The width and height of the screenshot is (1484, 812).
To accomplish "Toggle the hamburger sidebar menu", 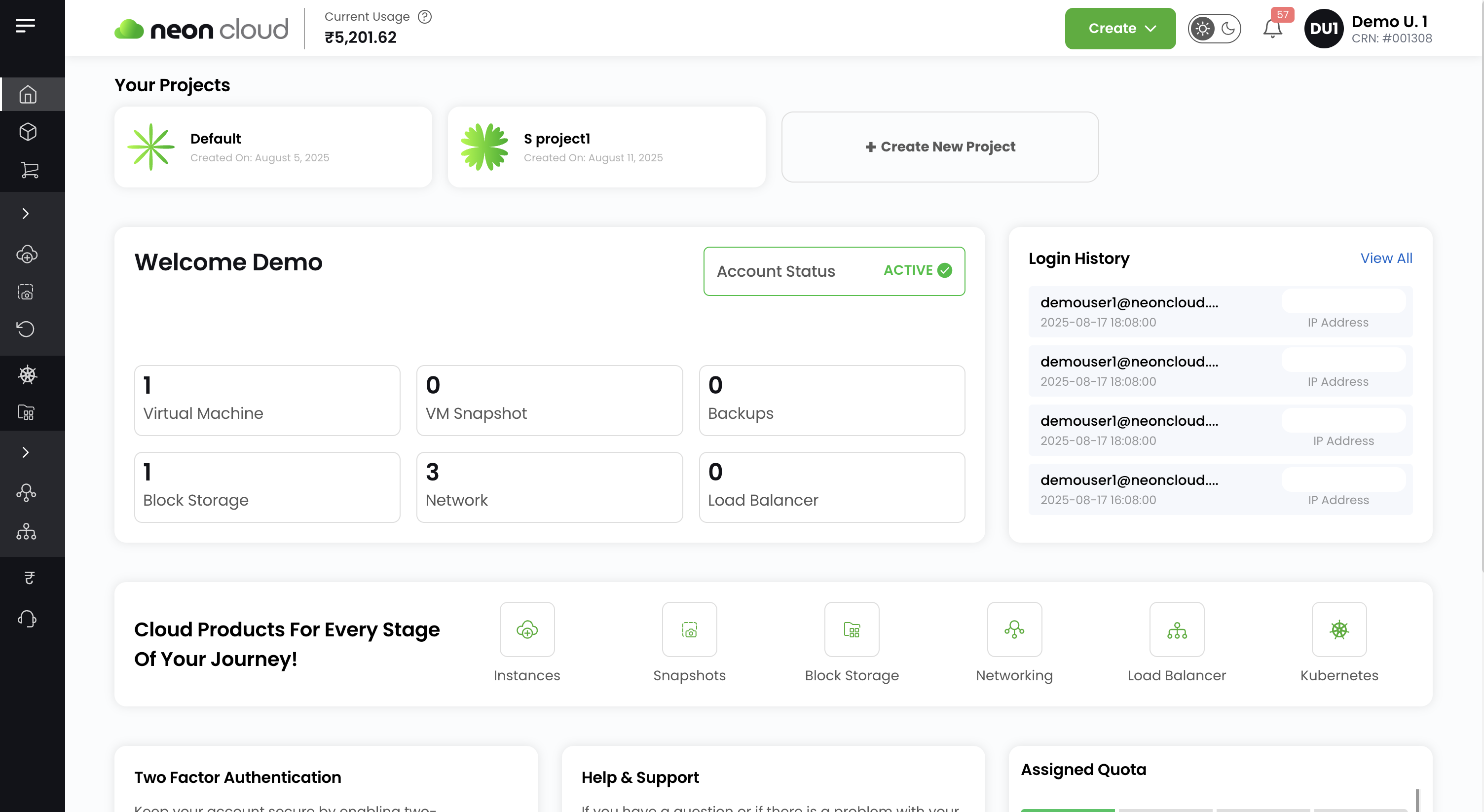I will click(x=25, y=25).
